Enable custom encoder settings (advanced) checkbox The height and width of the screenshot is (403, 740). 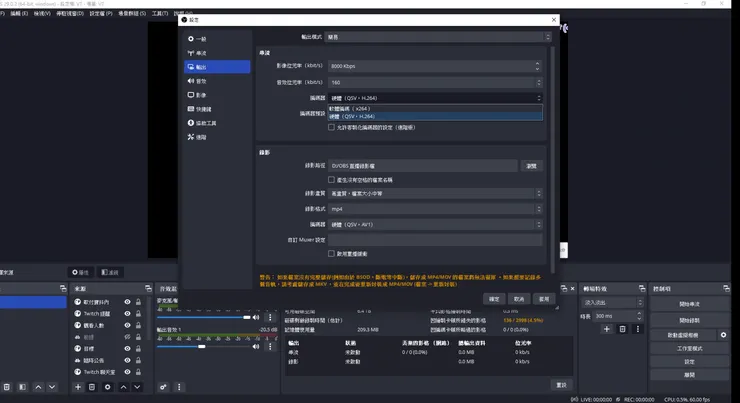(x=331, y=127)
